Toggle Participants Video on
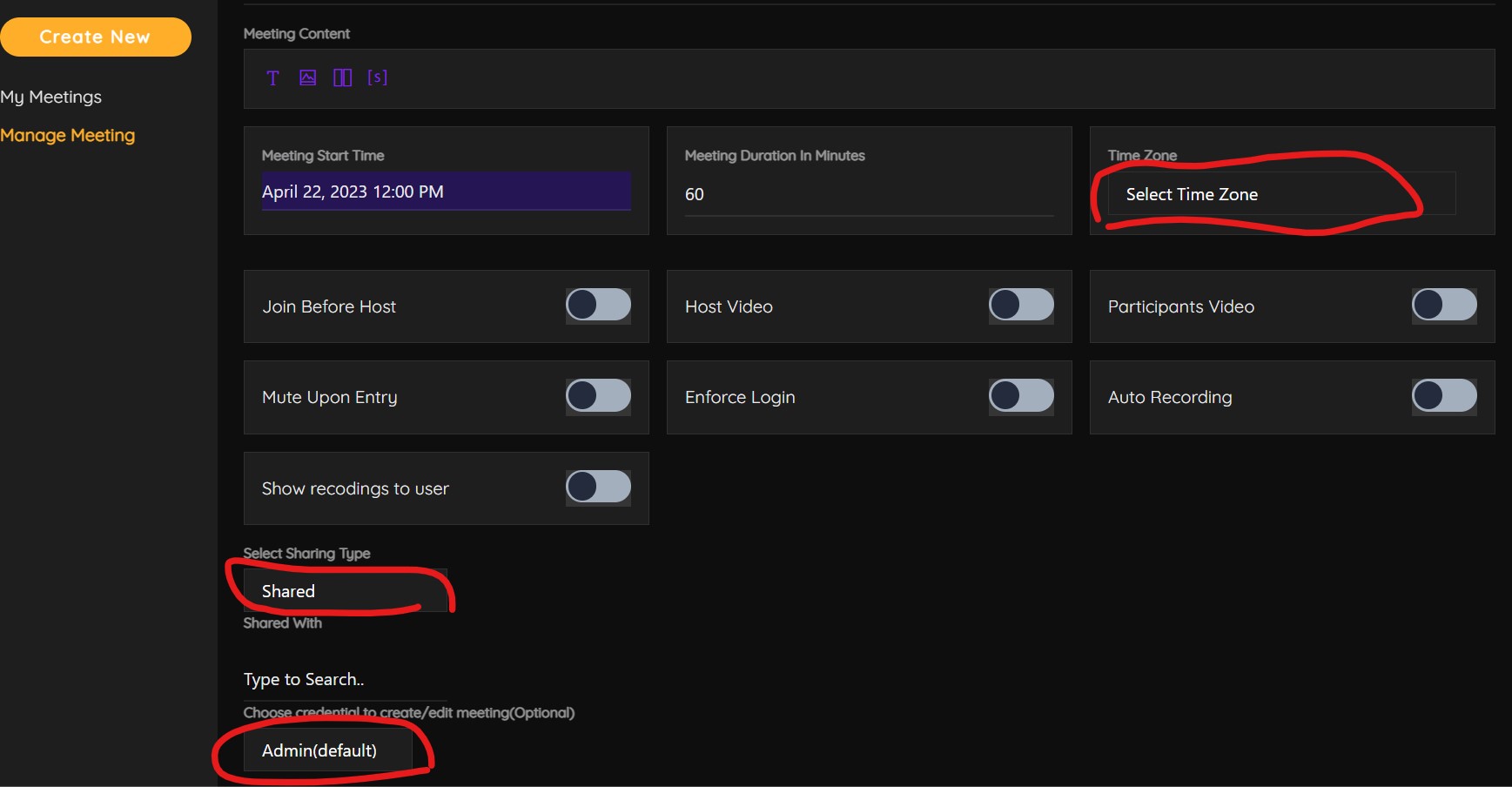The image size is (1512, 787). (x=1444, y=306)
